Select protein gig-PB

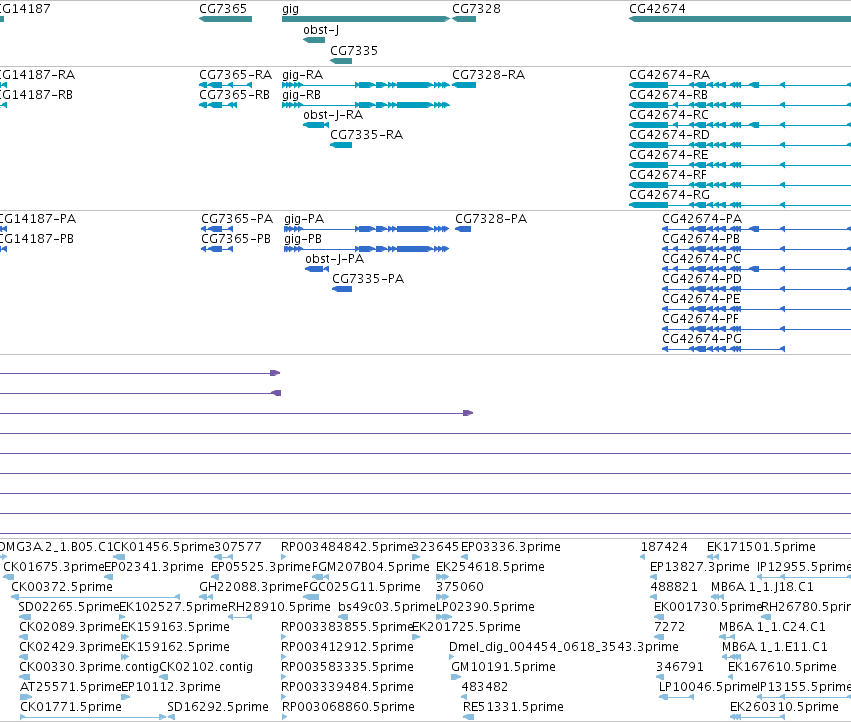[366, 249]
